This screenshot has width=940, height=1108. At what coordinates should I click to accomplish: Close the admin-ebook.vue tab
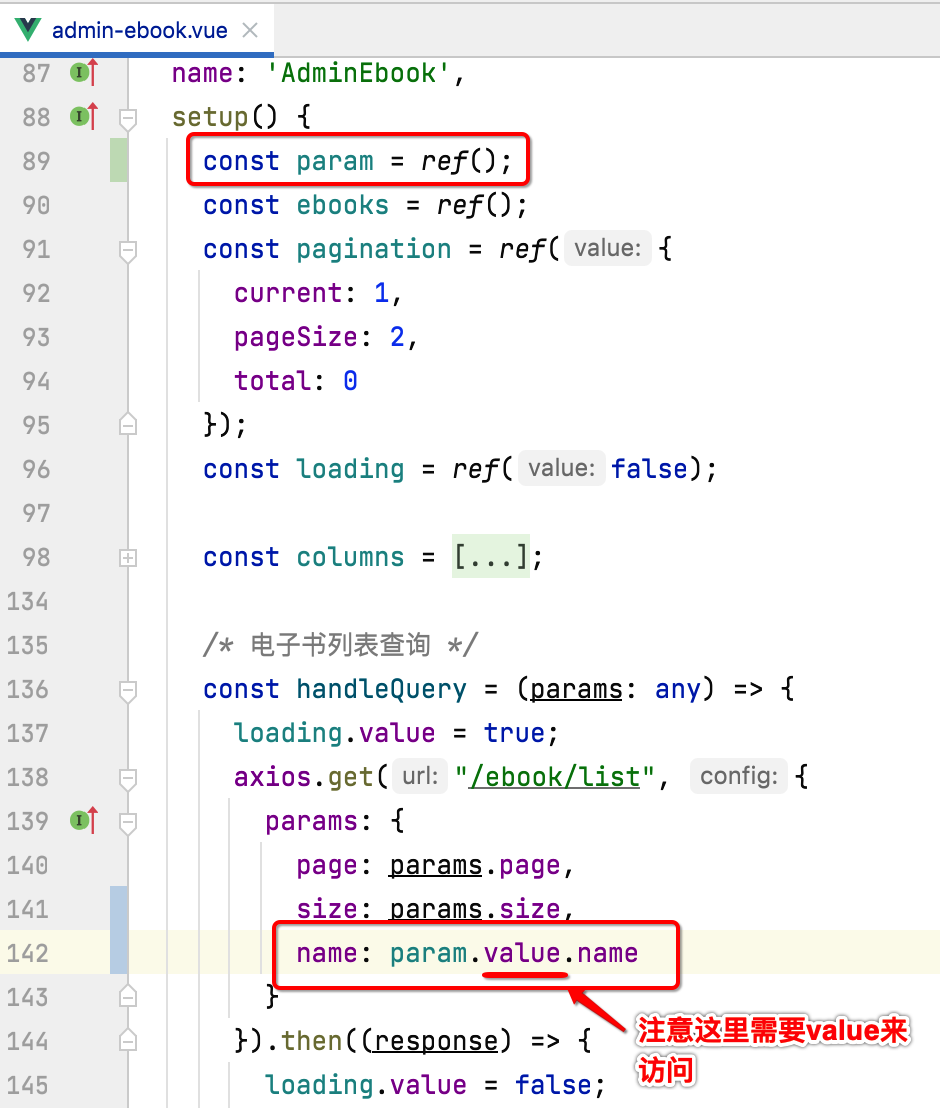click(x=250, y=30)
